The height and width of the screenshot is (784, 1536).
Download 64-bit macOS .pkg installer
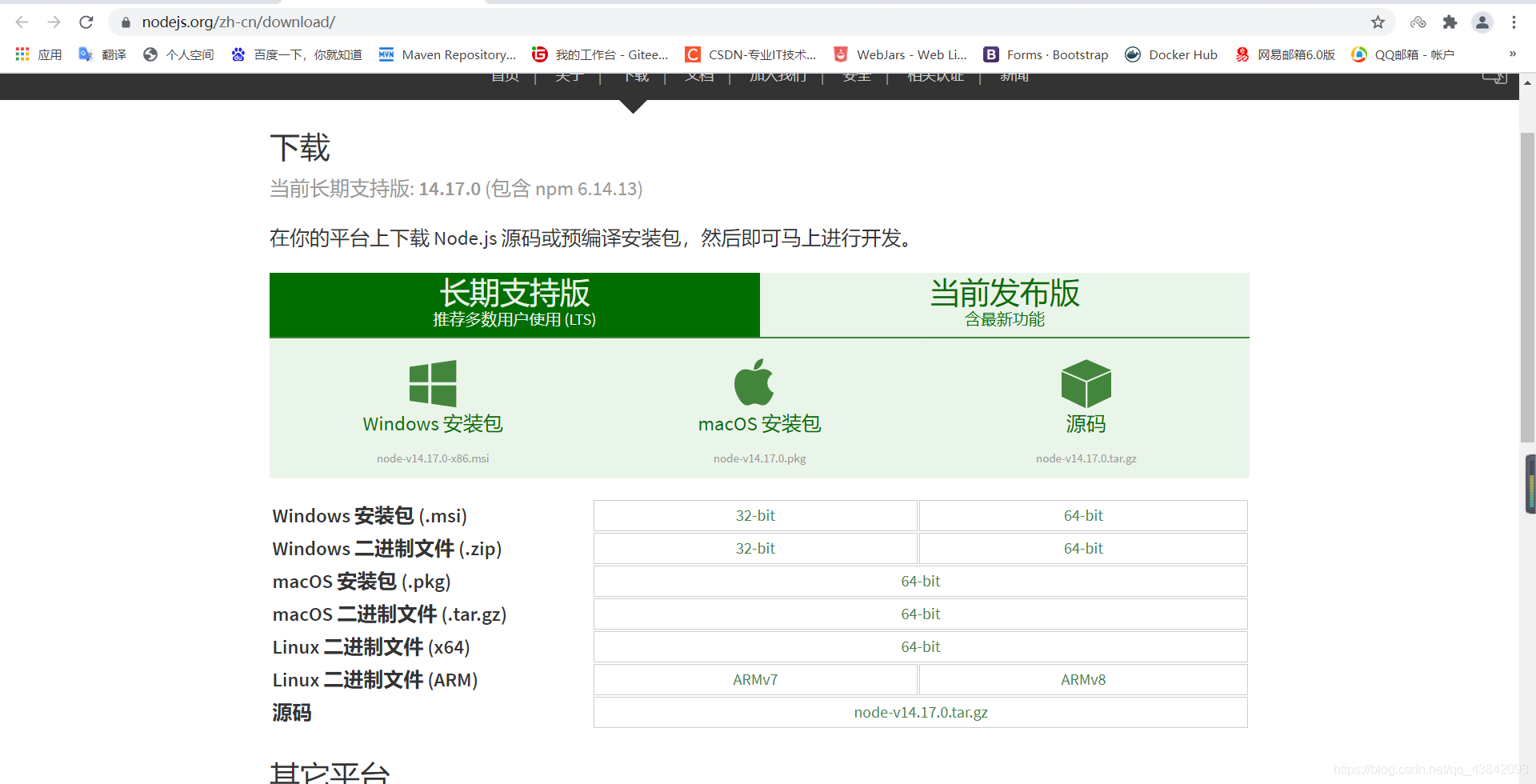pyautogui.click(x=921, y=582)
